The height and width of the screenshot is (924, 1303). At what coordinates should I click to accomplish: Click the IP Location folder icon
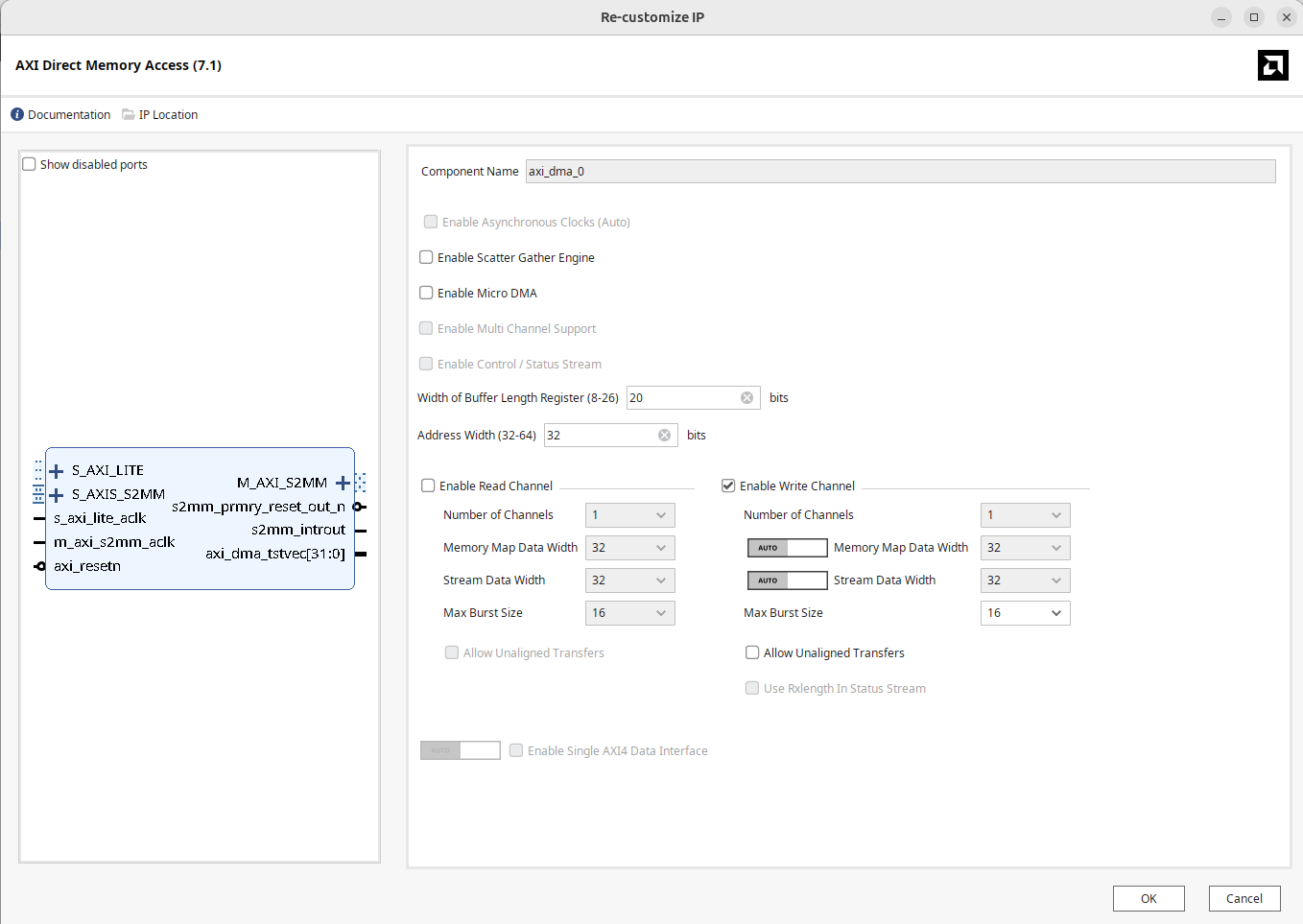(x=129, y=114)
